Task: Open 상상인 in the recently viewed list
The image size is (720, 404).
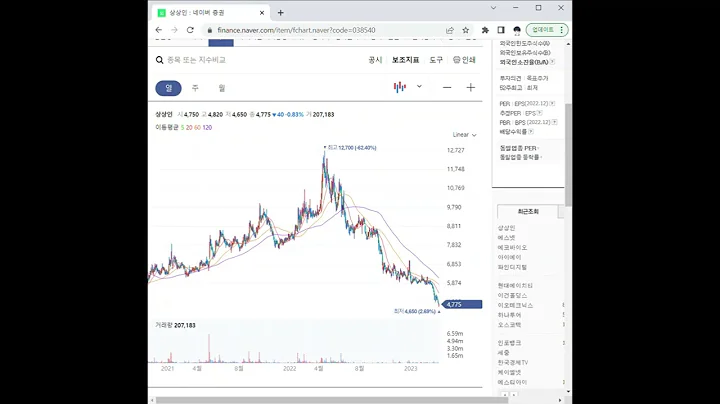Action: (506, 228)
